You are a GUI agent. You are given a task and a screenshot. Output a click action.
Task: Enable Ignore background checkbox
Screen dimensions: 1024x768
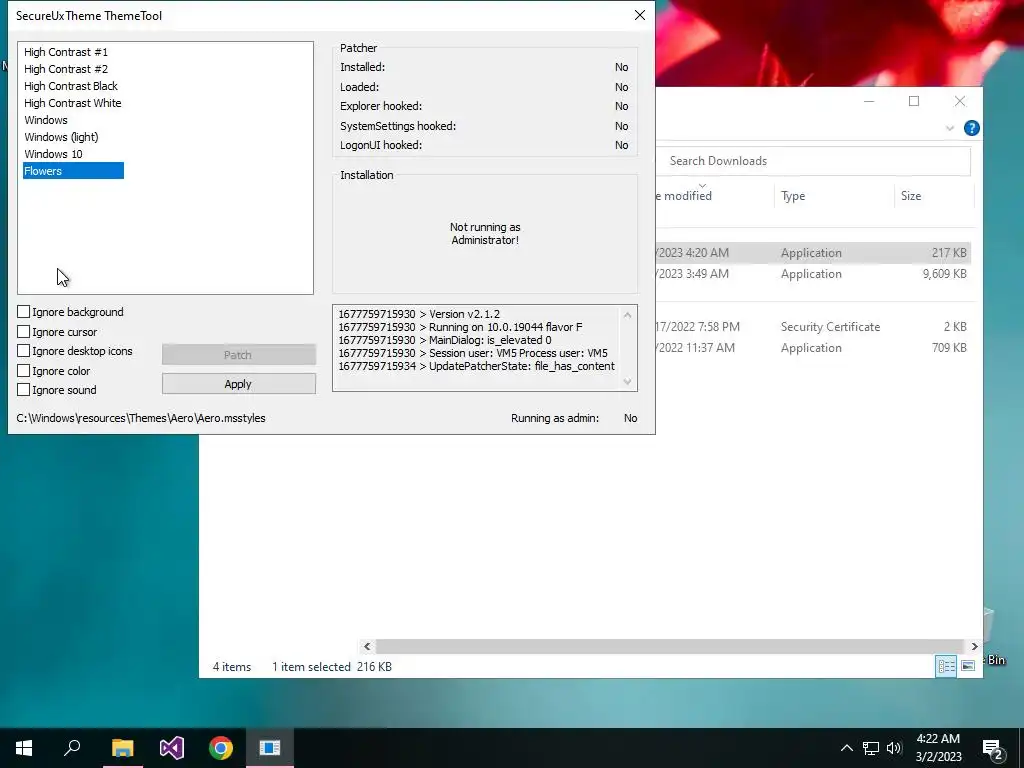click(24, 312)
